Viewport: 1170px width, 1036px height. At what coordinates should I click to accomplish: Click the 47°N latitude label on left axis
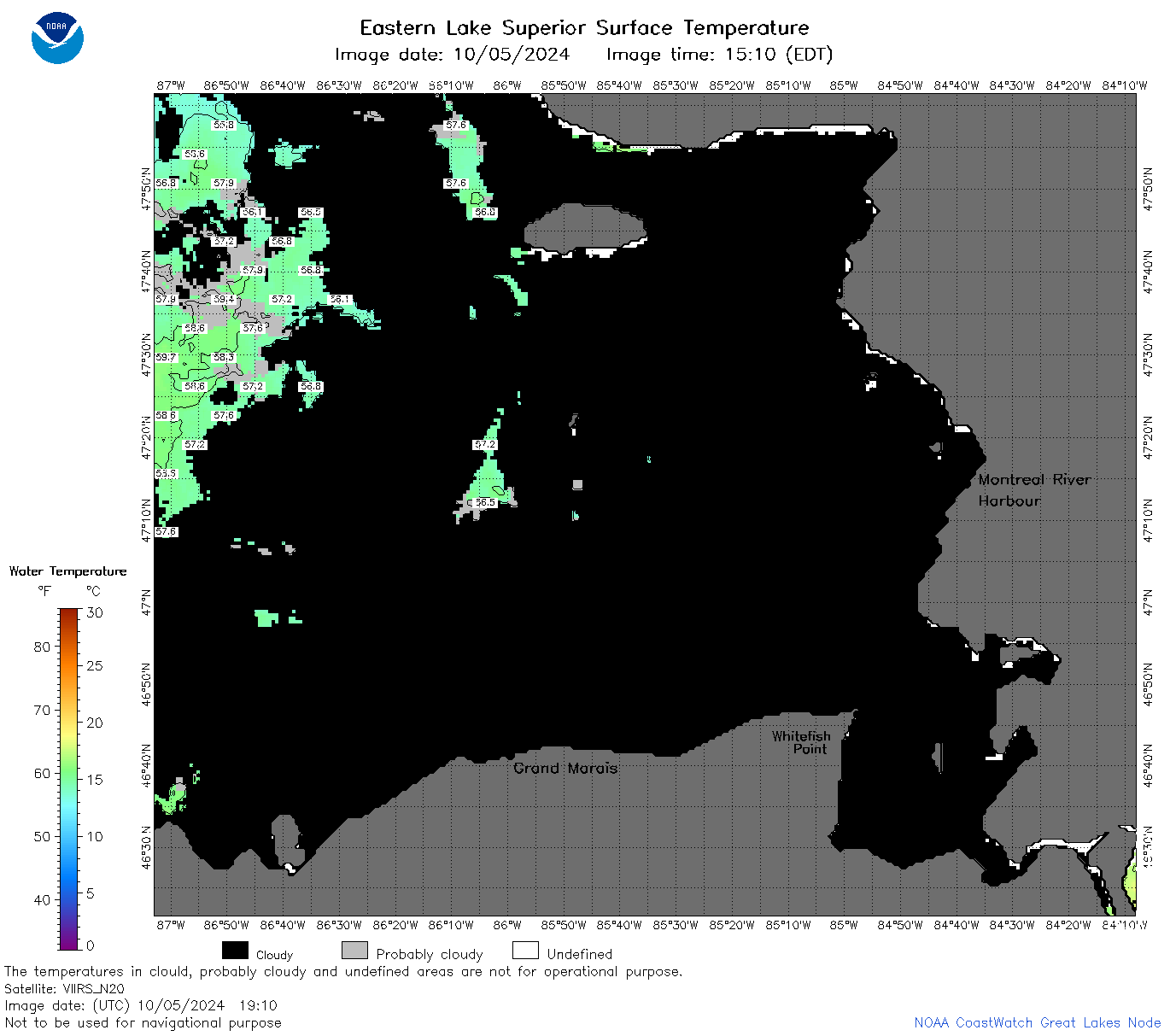[147, 601]
